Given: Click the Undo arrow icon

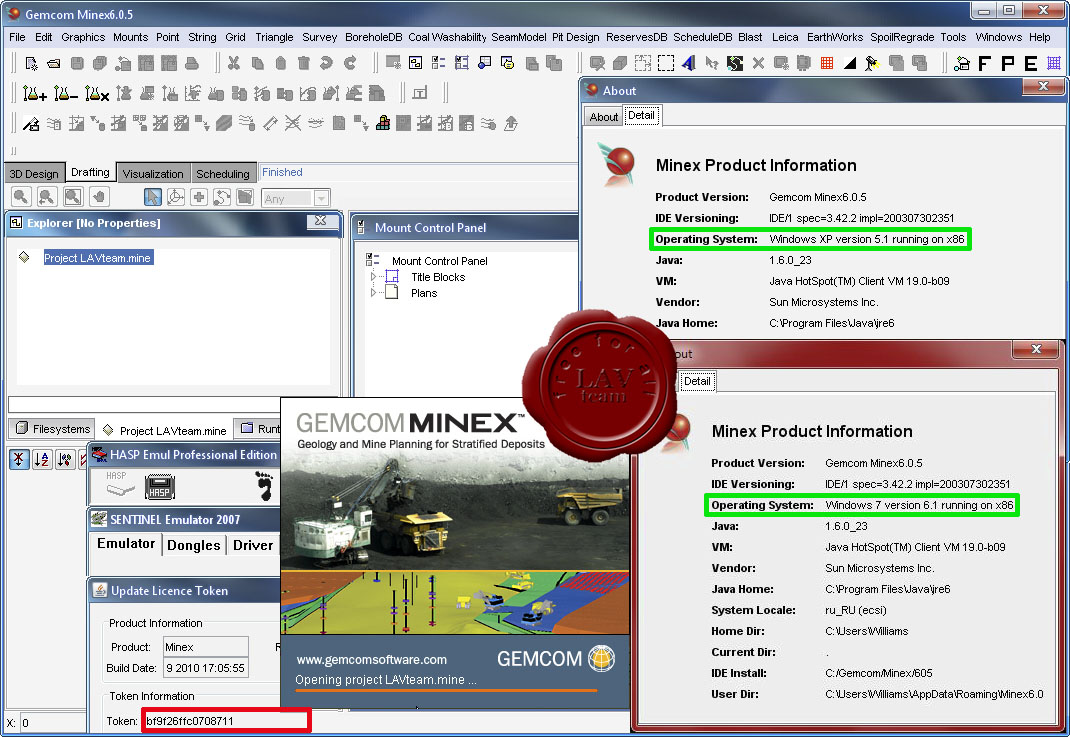Looking at the screenshot, I should coord(326,63).
